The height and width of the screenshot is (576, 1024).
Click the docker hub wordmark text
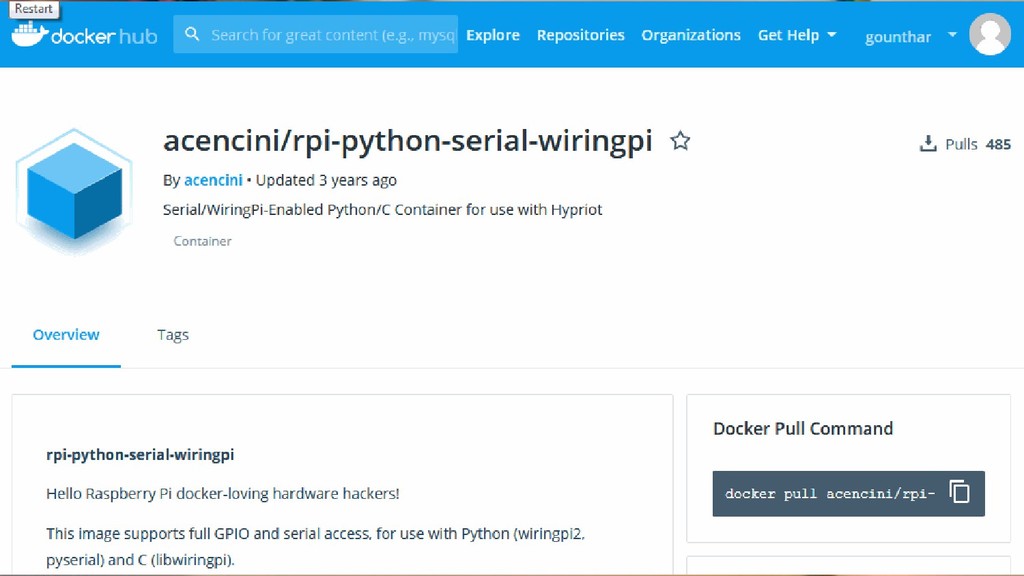coord(104,36)
